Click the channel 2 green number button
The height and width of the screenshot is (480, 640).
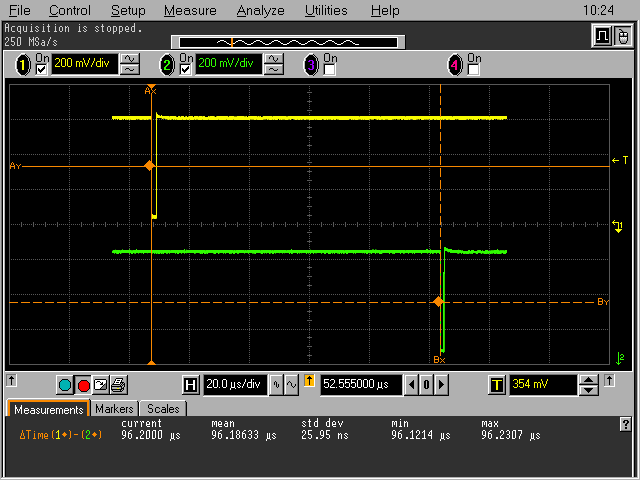168,65
